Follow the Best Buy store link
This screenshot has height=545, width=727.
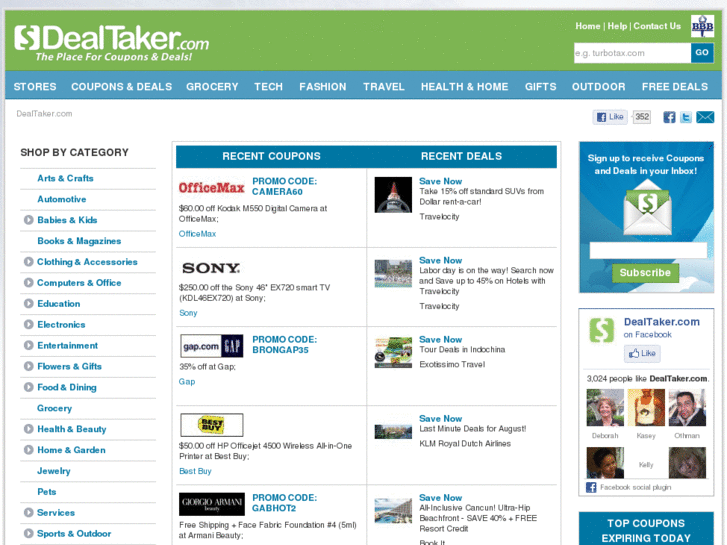195,471
